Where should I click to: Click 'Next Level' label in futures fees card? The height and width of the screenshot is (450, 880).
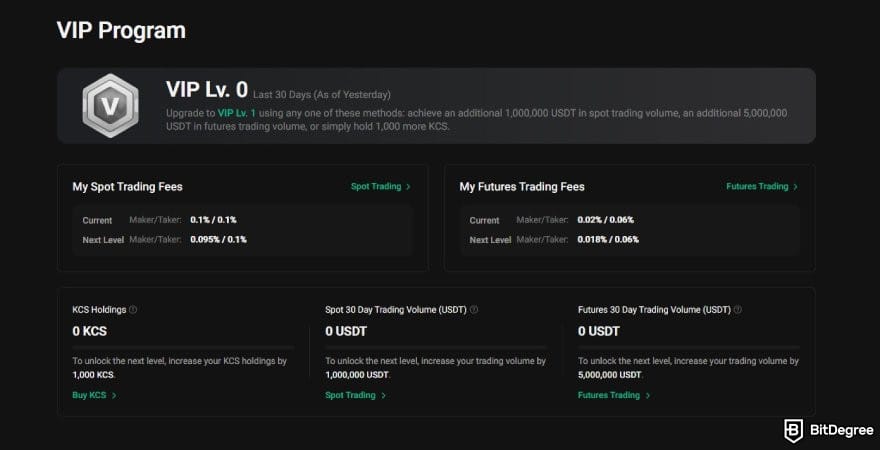pyautogui.click(x=491, y=240)
